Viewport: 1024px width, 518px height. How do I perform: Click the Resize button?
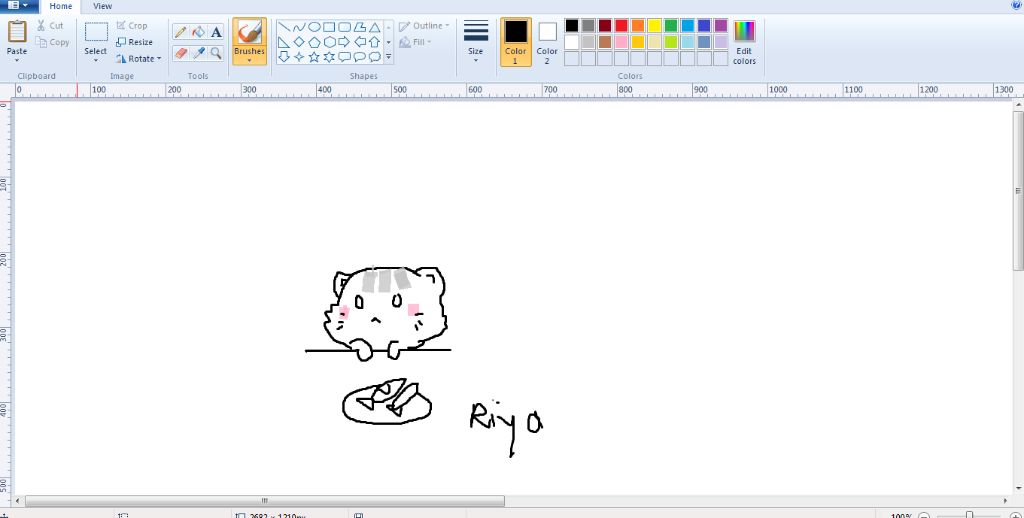(135, 42)
